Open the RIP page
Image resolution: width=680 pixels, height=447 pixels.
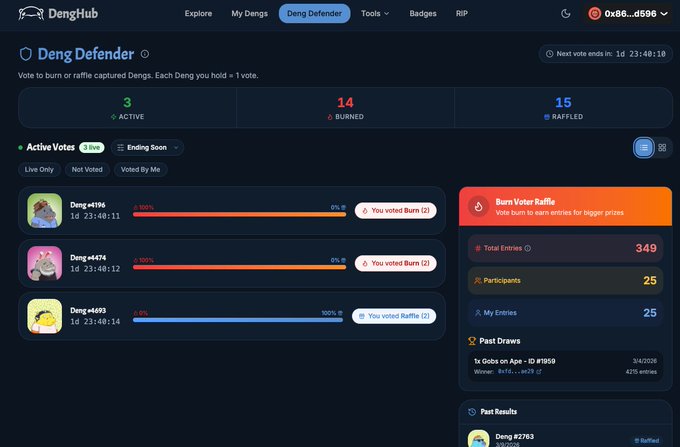coord(461,13)
